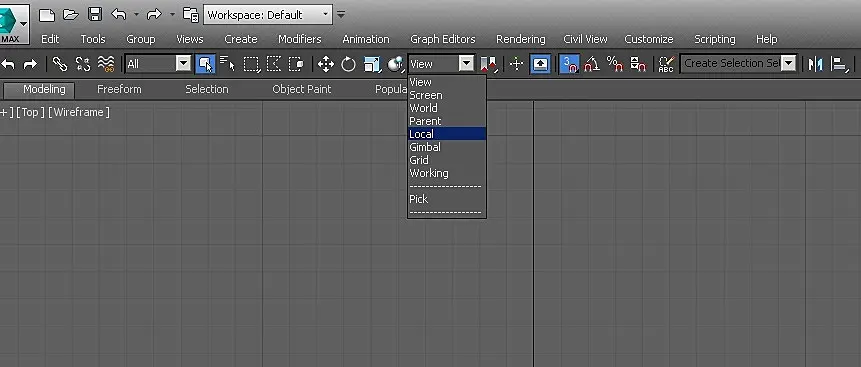Open the Workspace: Default dropdown
The width and height of the screenshot is (861, 367).
(268, 15)
